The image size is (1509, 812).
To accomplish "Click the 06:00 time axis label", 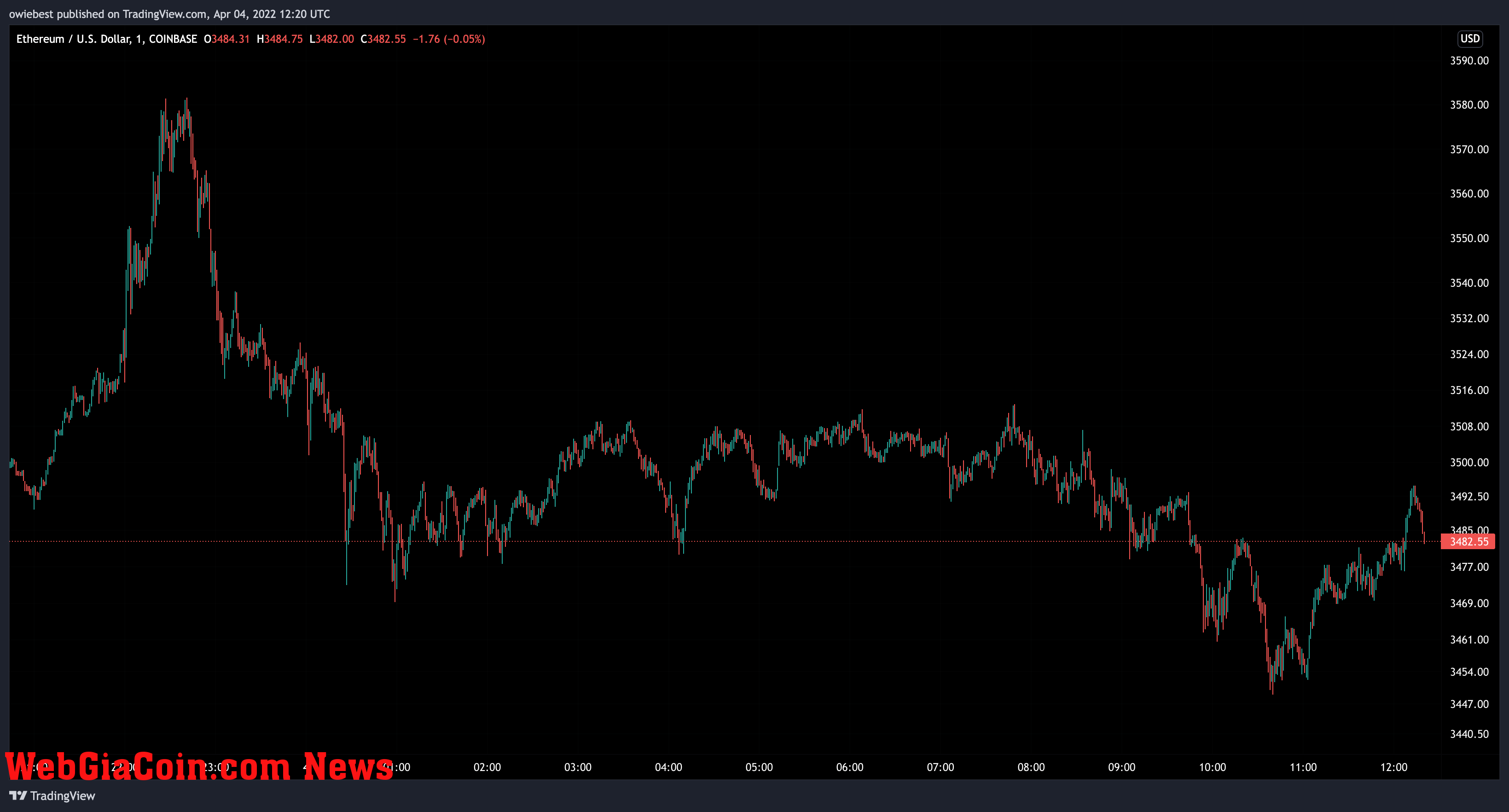I will point(849,767).
